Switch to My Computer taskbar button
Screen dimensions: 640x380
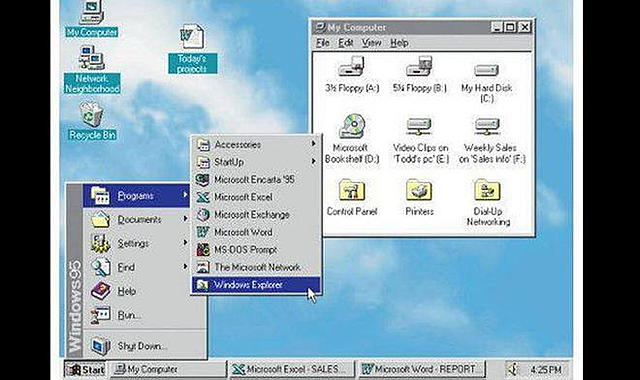coord(169,369)
